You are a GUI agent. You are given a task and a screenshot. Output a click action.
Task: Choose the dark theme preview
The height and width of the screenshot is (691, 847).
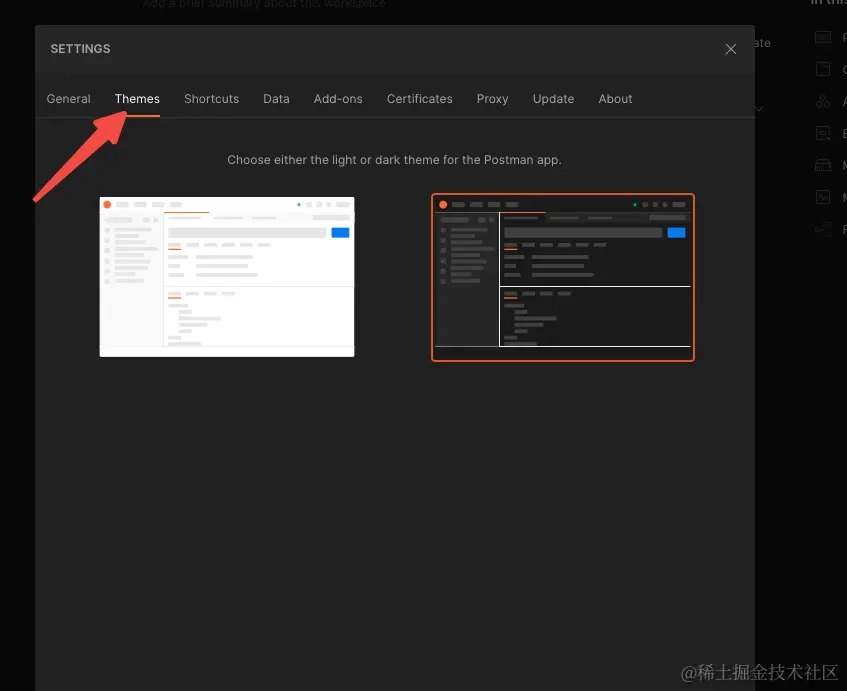pyautogui.click(x=563, y=277)
